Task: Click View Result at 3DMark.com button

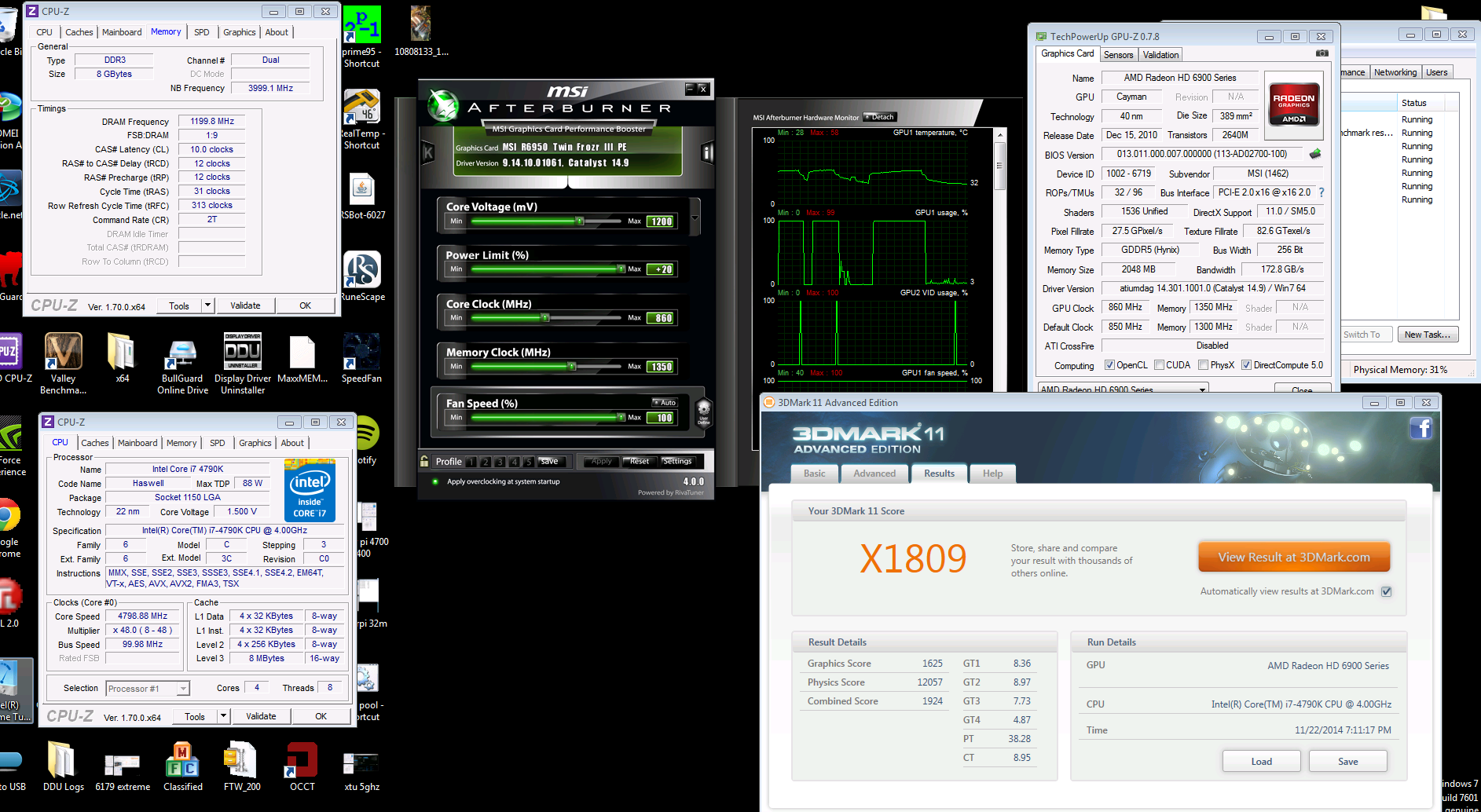Action: (1294, 557)
